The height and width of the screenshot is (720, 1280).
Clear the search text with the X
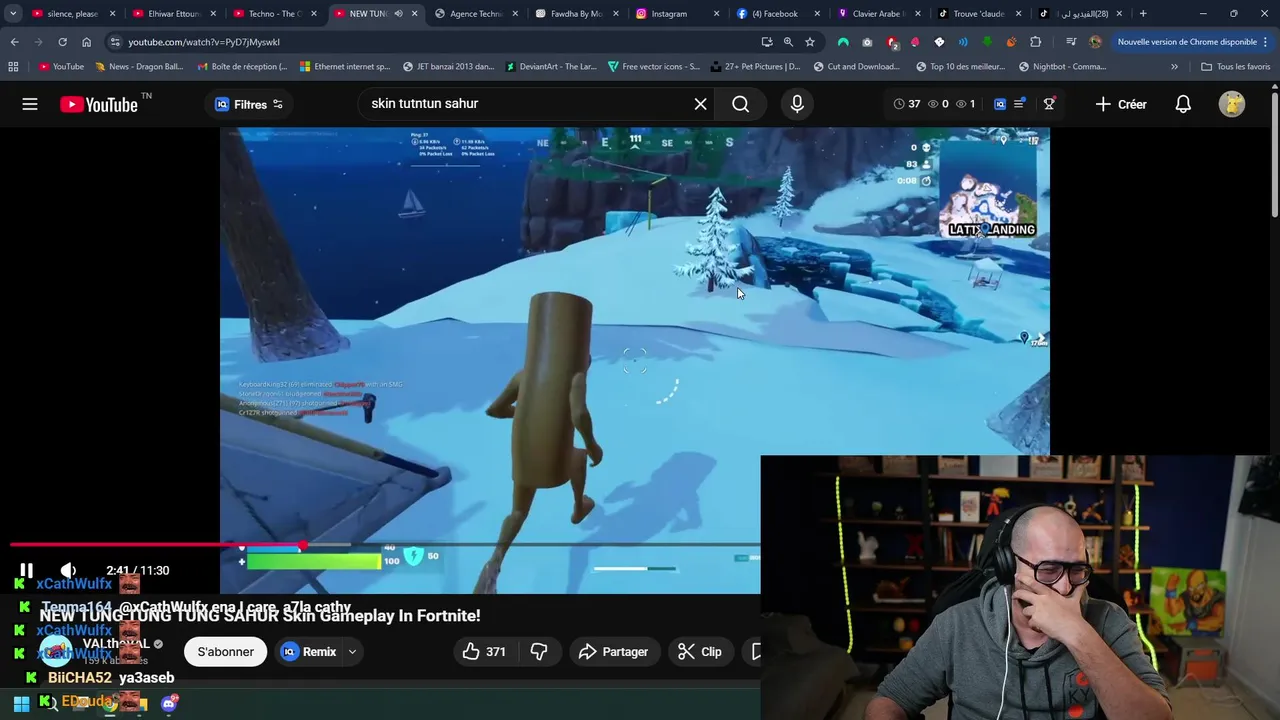(700, 104)
